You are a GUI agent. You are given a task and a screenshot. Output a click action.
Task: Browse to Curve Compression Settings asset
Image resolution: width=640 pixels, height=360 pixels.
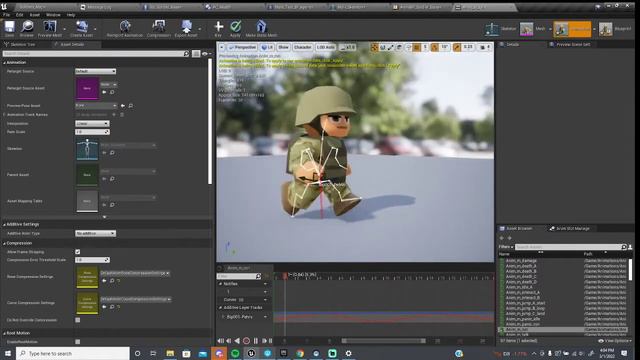112,307
